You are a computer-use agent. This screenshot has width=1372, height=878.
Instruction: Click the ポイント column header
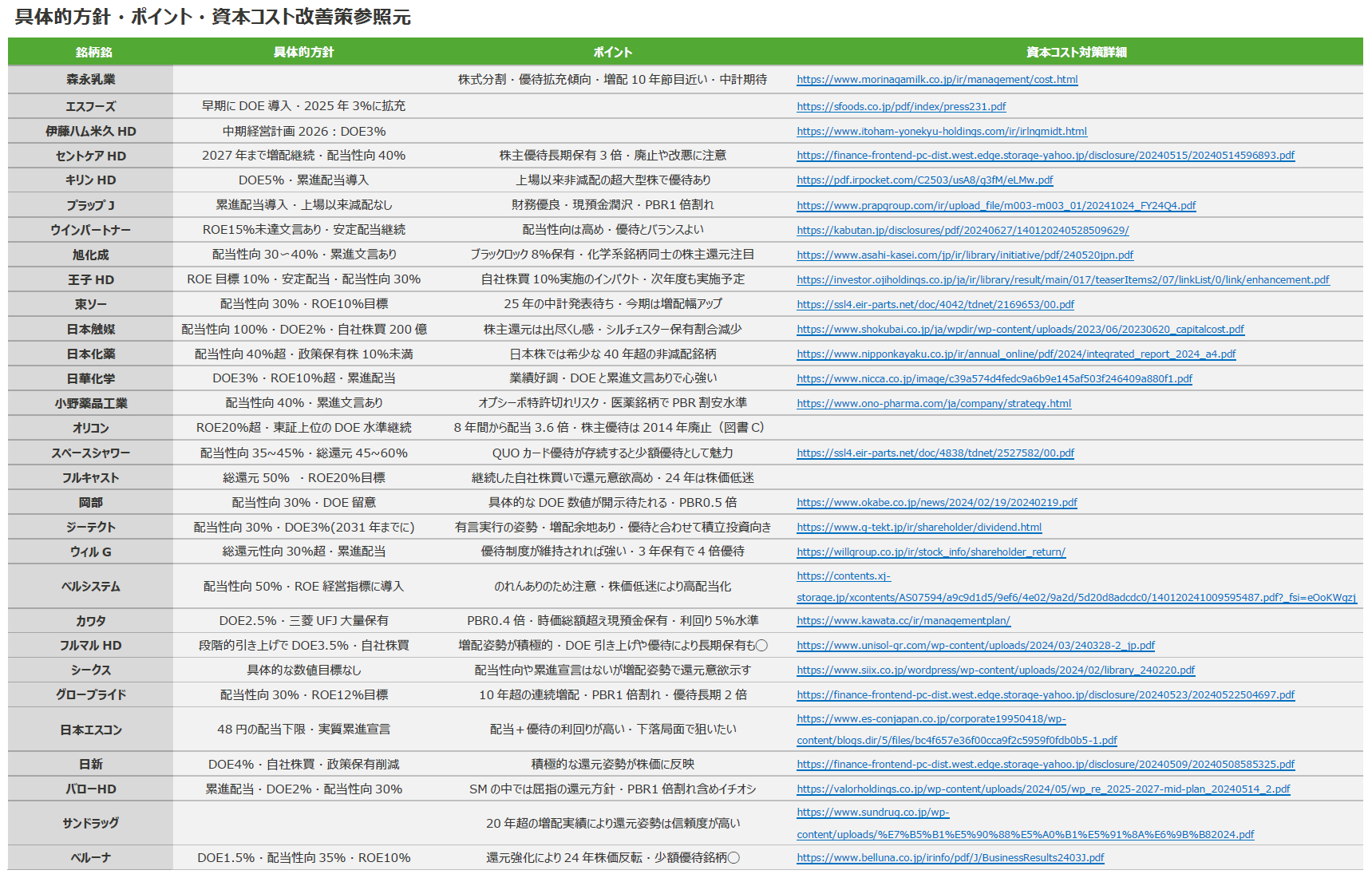coord(613,53)
